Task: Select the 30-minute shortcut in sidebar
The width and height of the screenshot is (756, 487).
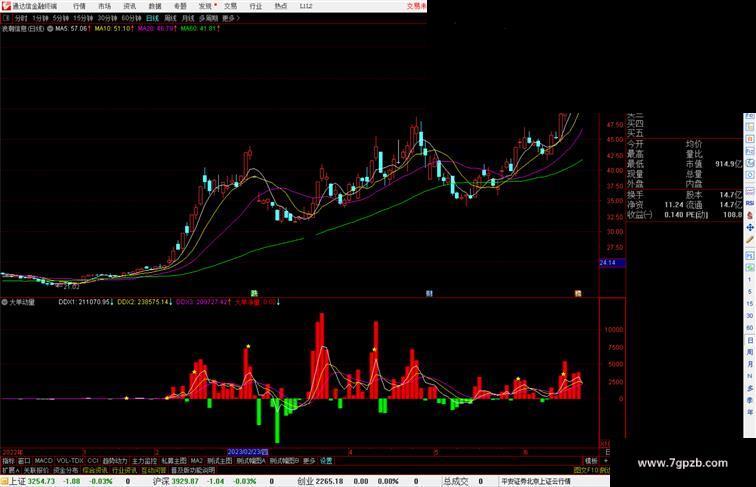Action: tap(750, 316)
